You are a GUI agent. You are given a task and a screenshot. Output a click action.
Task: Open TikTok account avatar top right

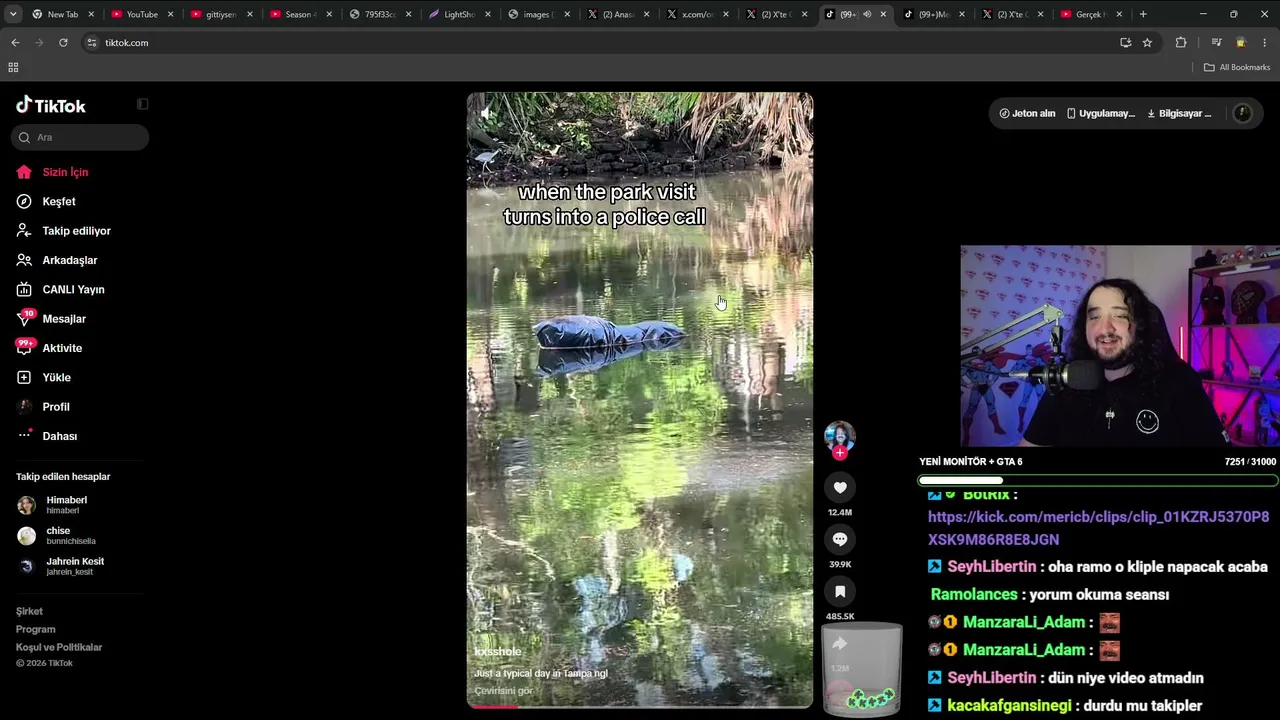pyautogui.click(x=1243, y=113)
